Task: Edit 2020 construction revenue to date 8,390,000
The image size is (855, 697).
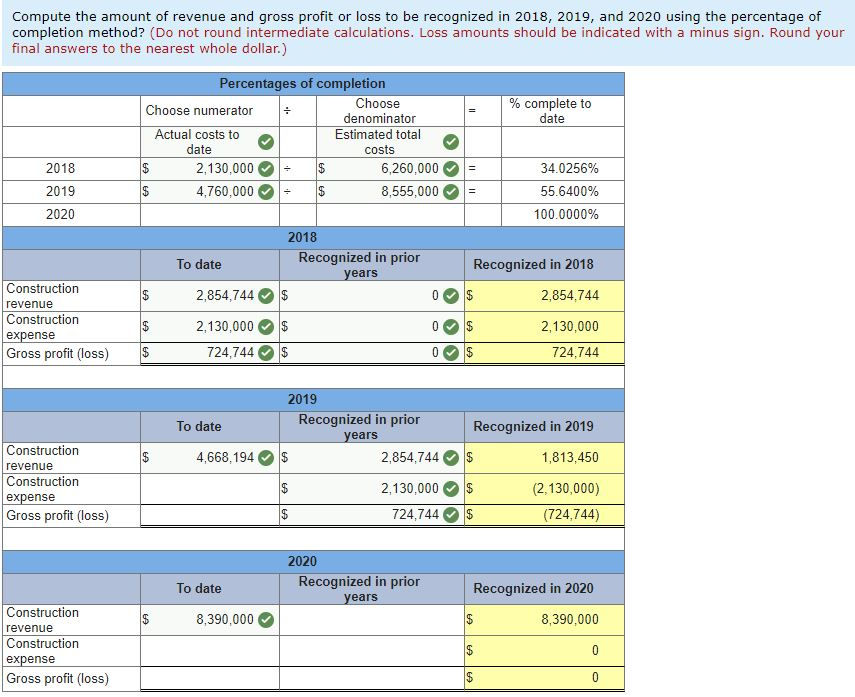Action: click(x=210, y=620)
